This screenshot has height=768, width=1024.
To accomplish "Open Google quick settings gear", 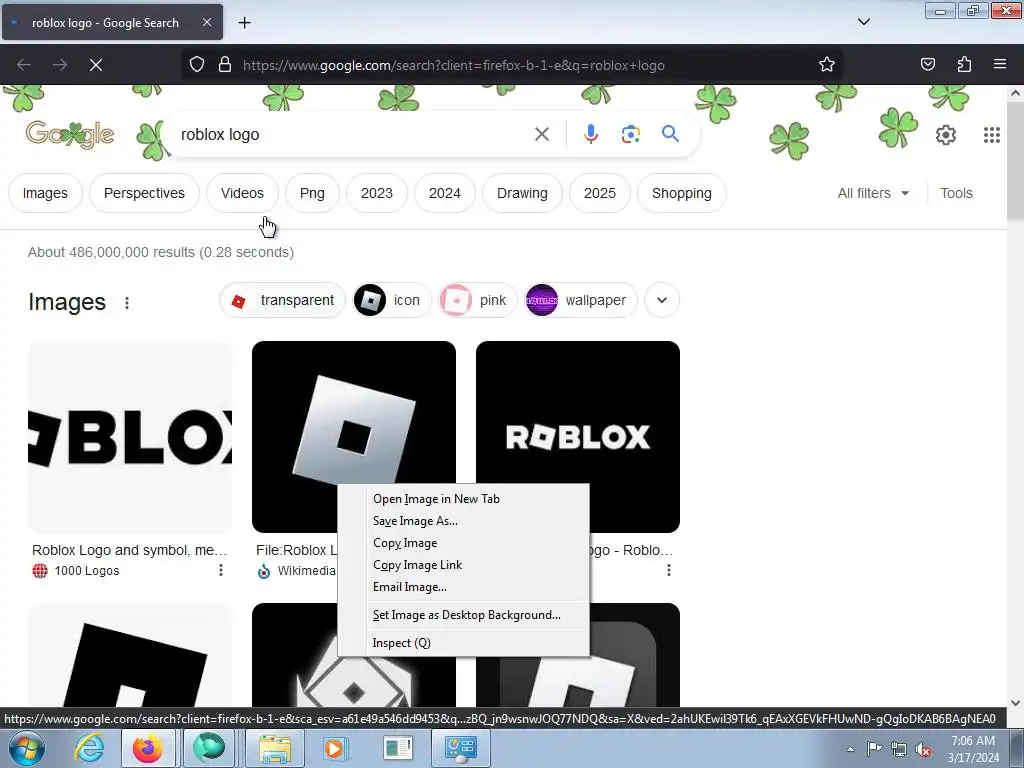I will click(946, 135).
